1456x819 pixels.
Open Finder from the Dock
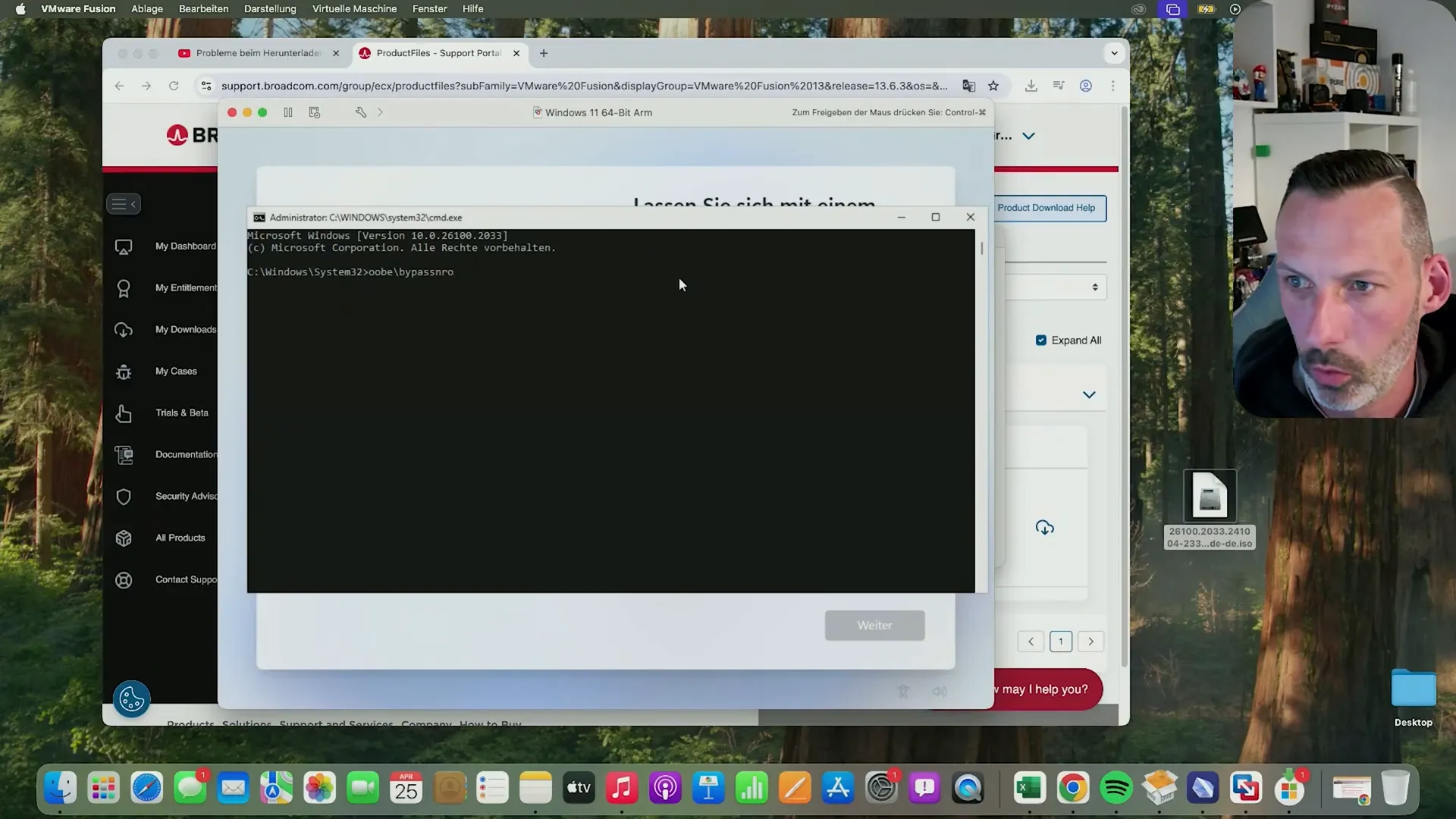tap(60, 788)
